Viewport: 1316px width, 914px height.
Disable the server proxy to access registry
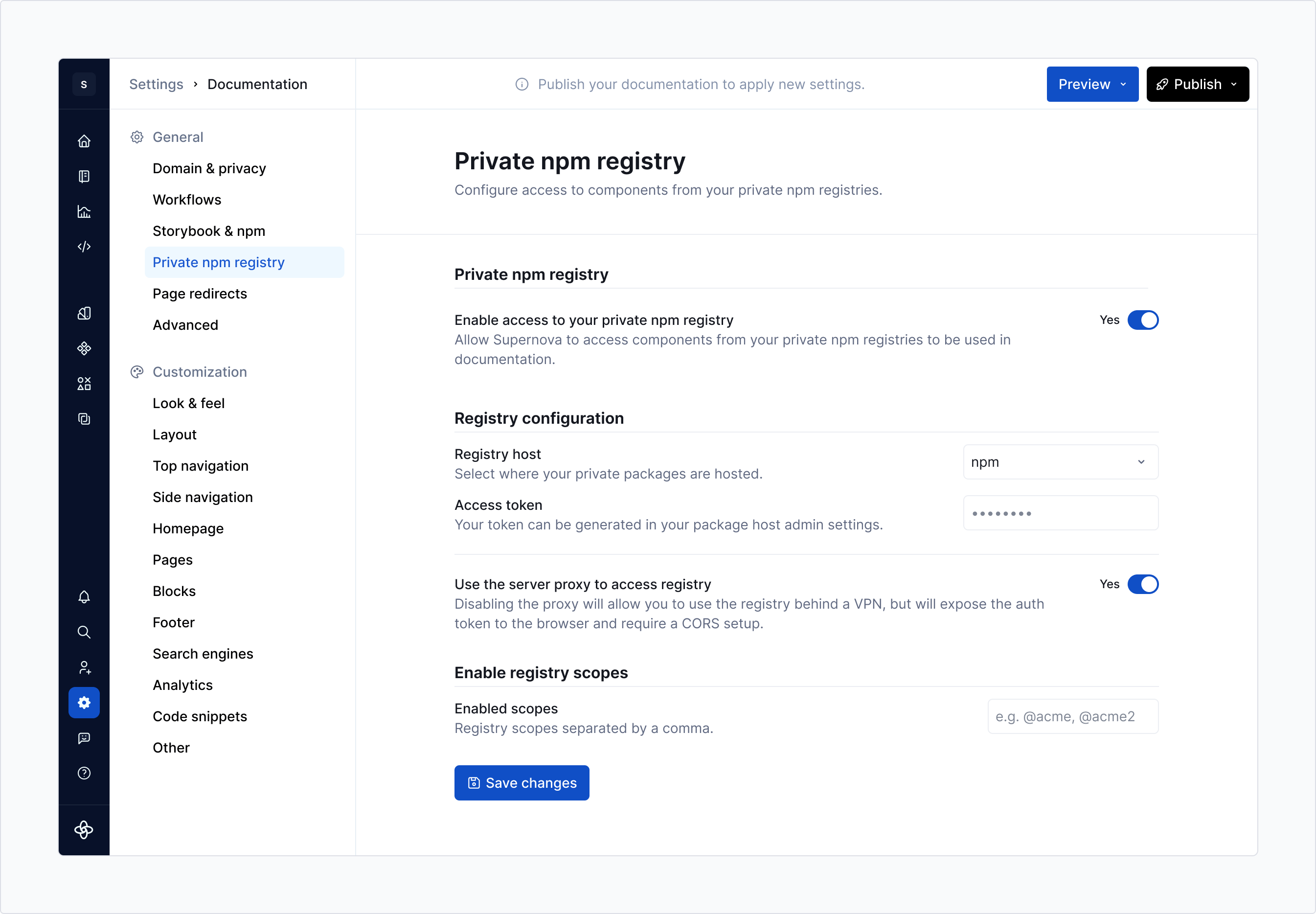coord(1143,584)
